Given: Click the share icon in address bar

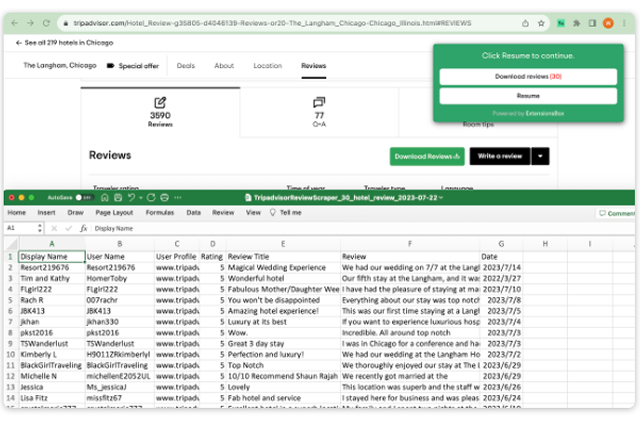Looking at the screenshot, I should pos(525,23).
